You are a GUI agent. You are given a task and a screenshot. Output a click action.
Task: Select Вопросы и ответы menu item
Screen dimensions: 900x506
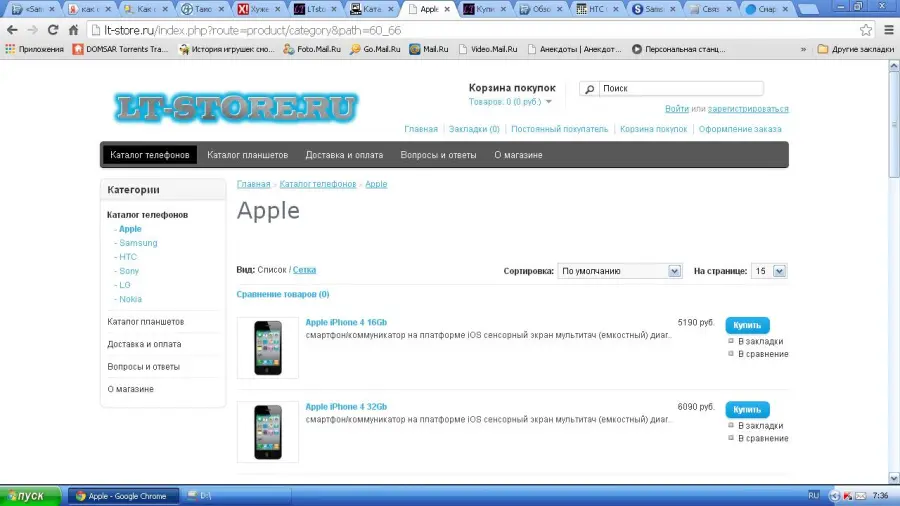(439, 155)
